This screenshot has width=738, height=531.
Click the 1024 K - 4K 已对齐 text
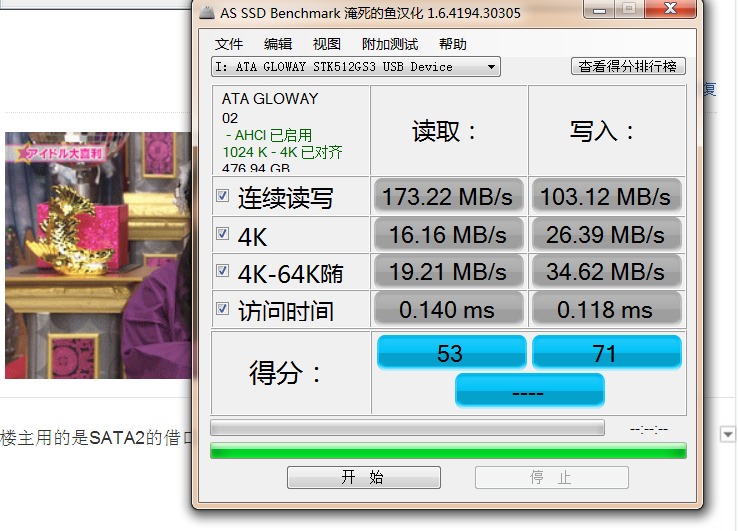(282, 152)
